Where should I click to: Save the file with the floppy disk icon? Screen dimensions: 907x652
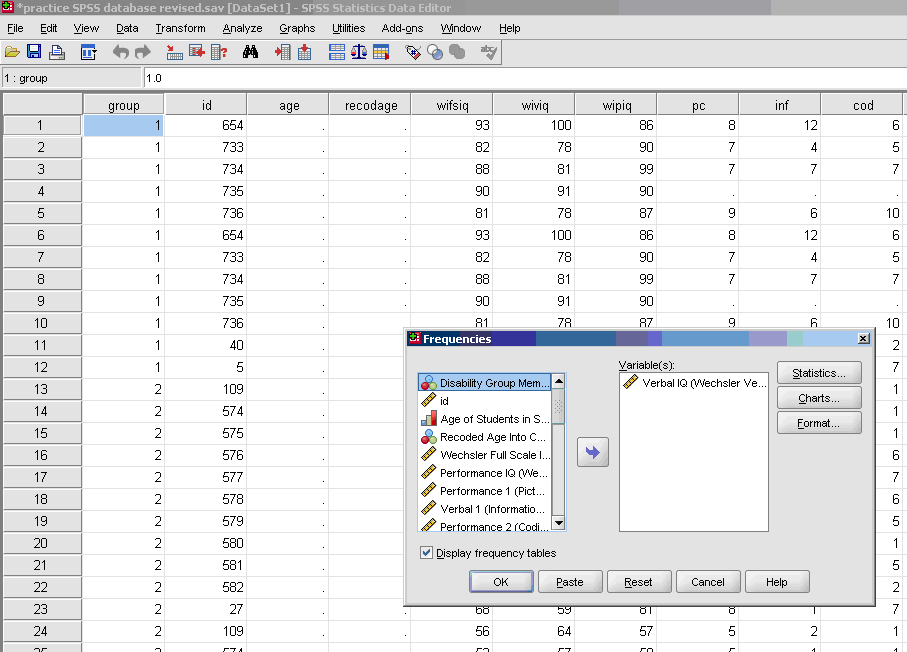coord(34,52)
